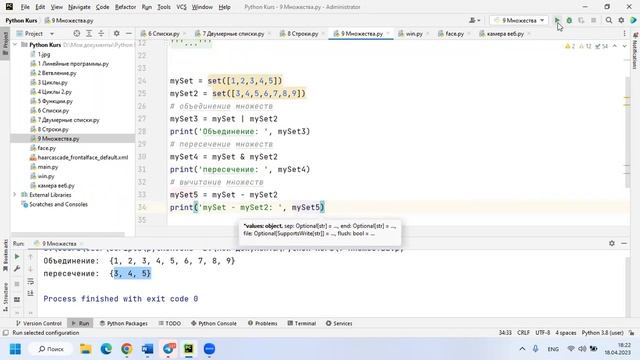Open the Structure side tool window

[5, 297]
